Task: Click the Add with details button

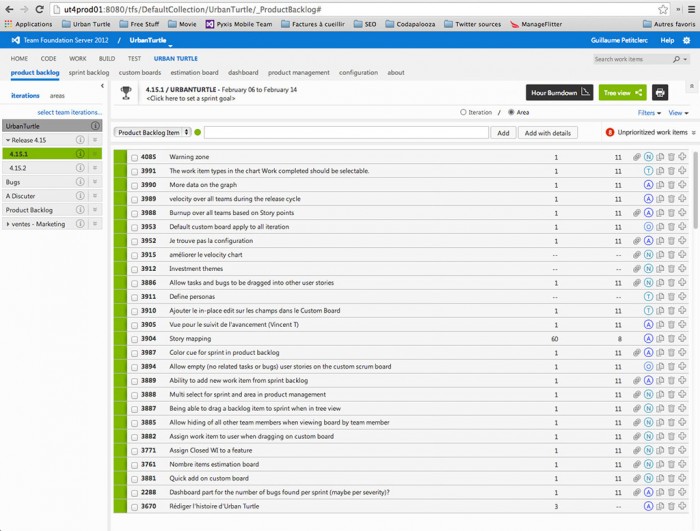Action: [x=548, y=133]
